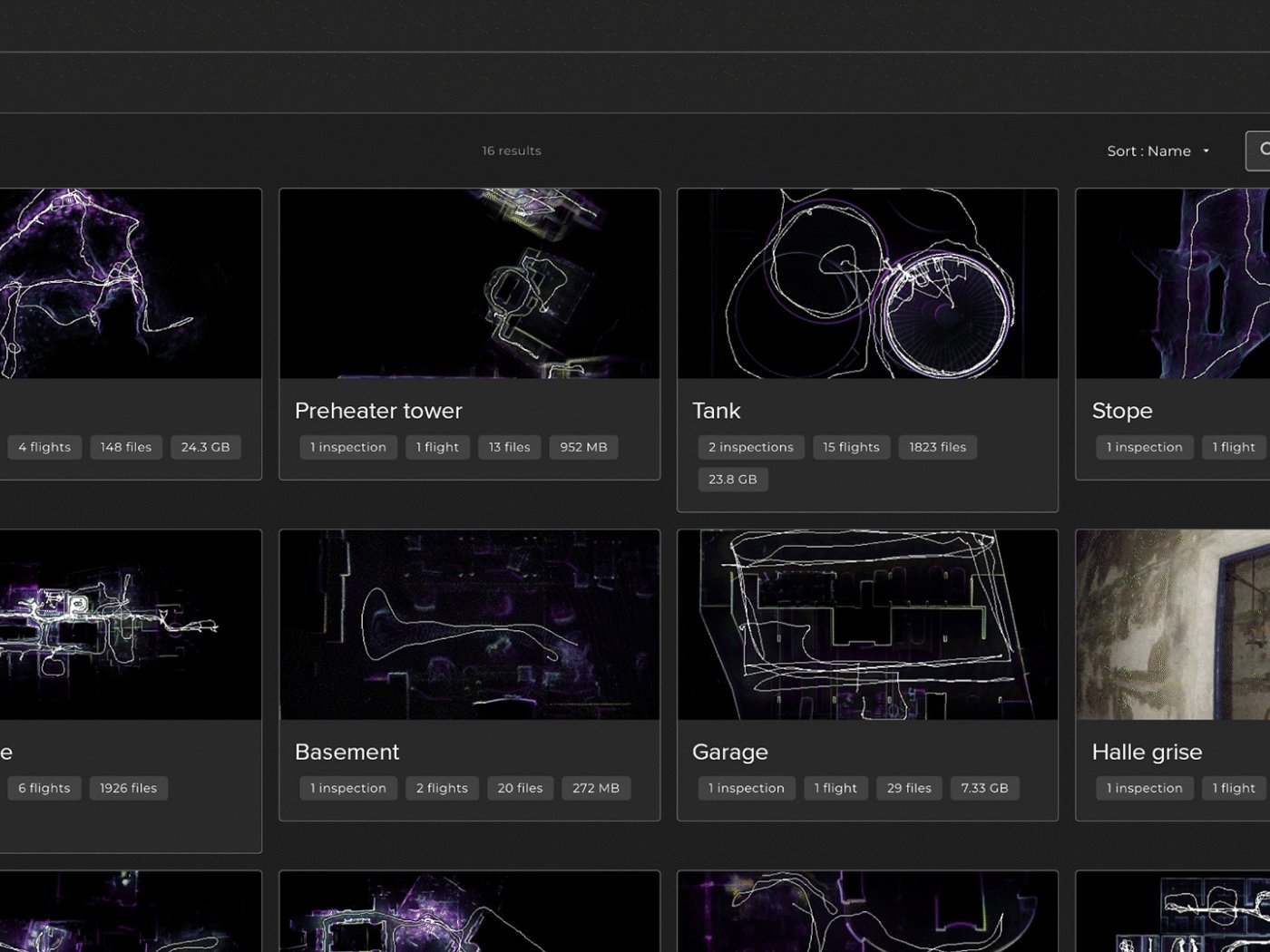Open the Stope map thumbnail
Image resolution: width=1270 pixels, height=952 pixels.
coord(1172,284)
